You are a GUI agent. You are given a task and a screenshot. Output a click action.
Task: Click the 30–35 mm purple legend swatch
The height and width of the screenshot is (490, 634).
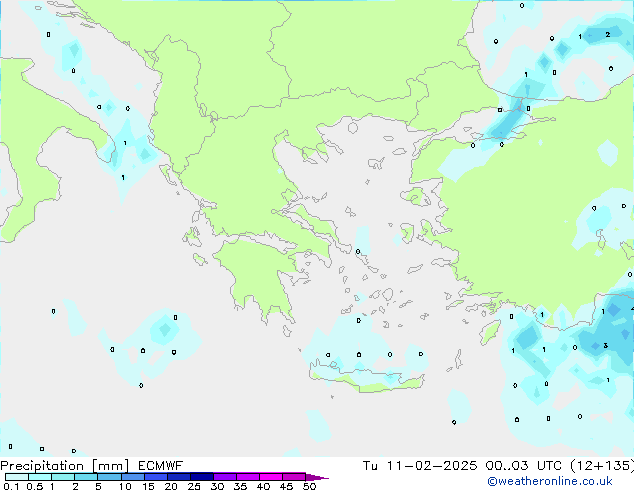click(224, 477)
